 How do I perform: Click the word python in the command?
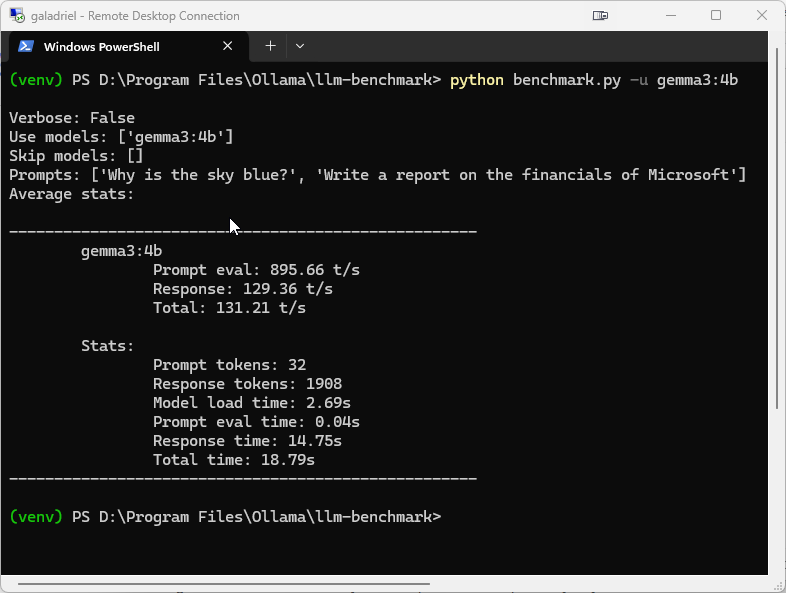(477, 80)
